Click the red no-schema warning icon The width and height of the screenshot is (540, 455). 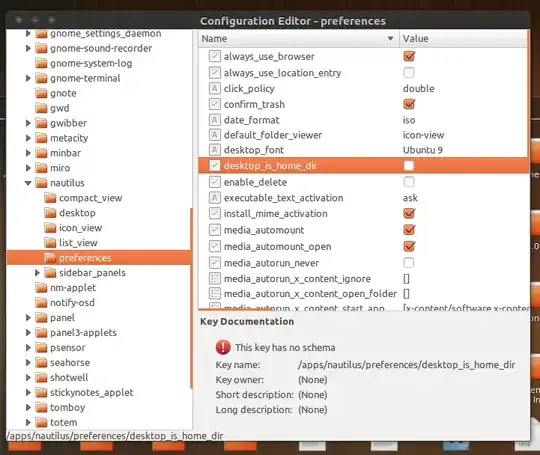point(223,347)
